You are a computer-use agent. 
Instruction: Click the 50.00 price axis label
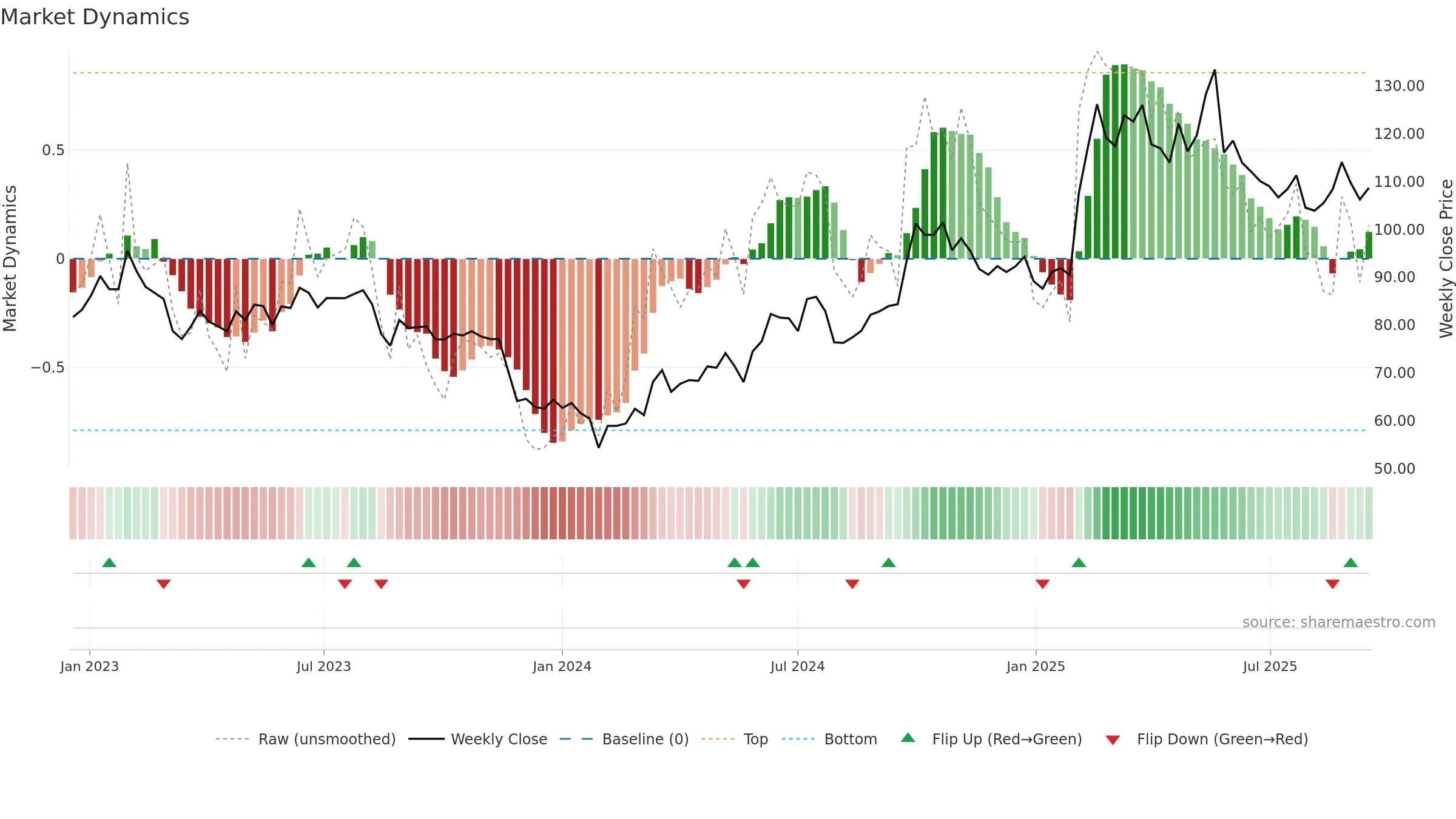click(1395, 469)
